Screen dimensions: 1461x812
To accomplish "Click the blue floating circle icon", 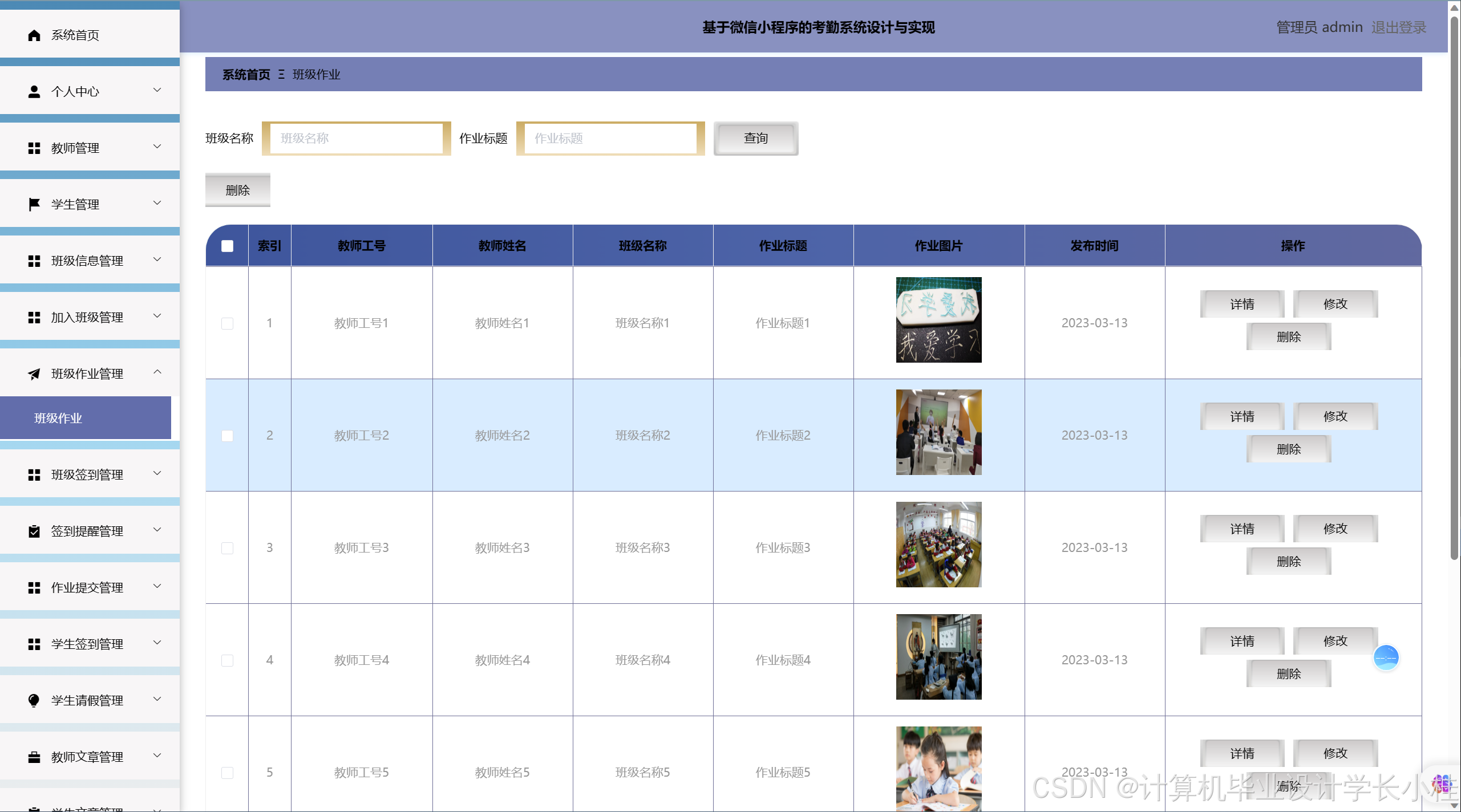I will click(x=1386, y=658).
